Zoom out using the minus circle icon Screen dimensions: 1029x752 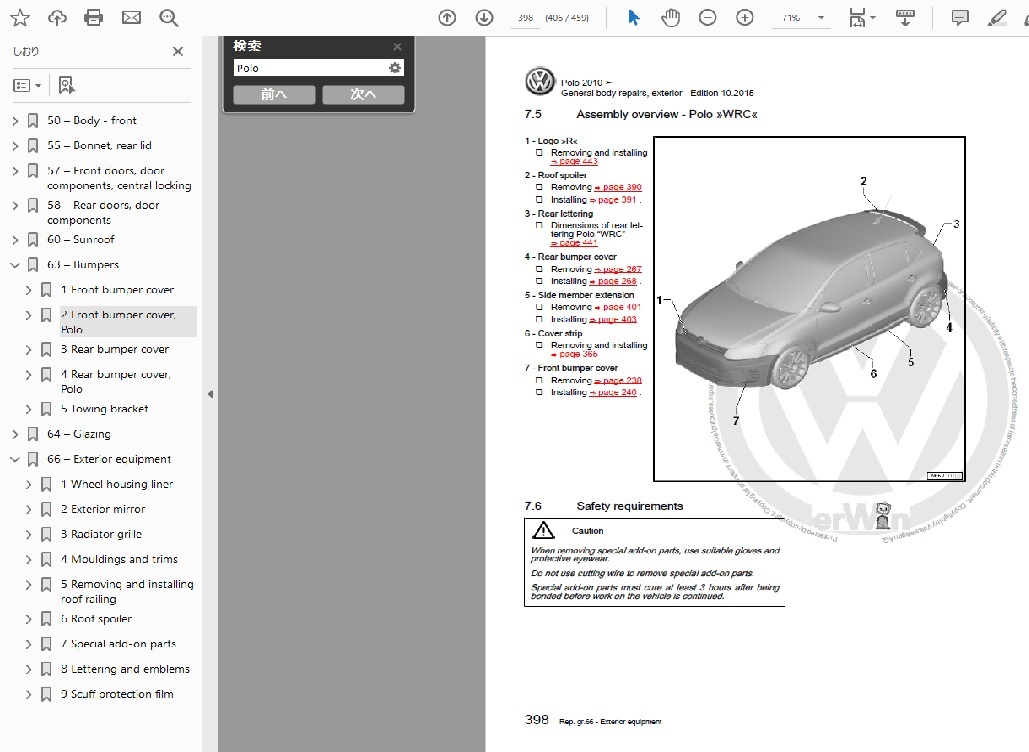(707, 18)
